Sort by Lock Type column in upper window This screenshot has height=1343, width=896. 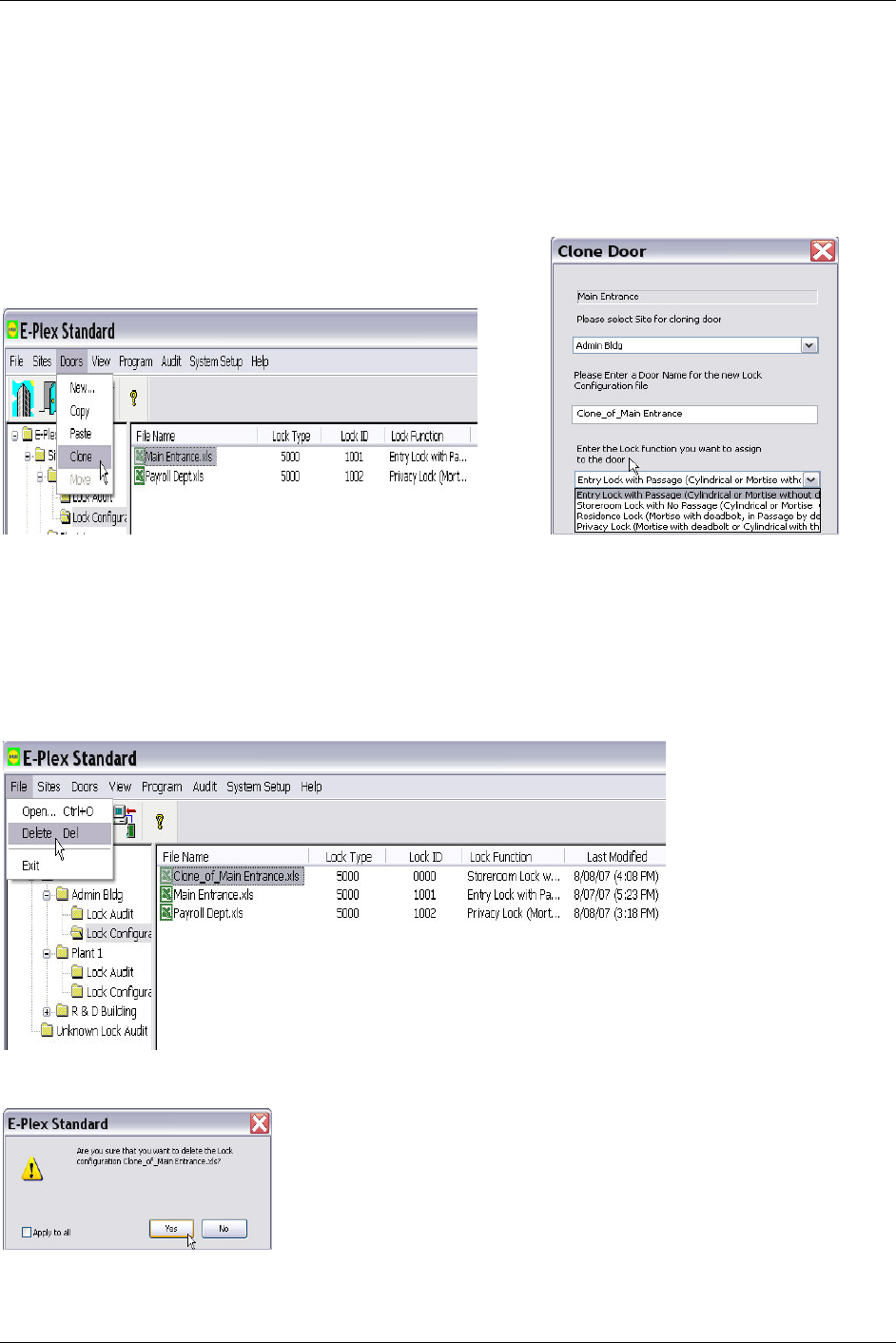(x=291, y=437)
